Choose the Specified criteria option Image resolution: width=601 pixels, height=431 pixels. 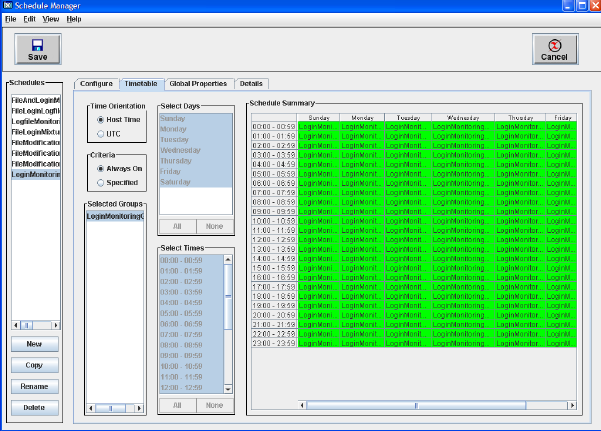[x=100, y=183]
